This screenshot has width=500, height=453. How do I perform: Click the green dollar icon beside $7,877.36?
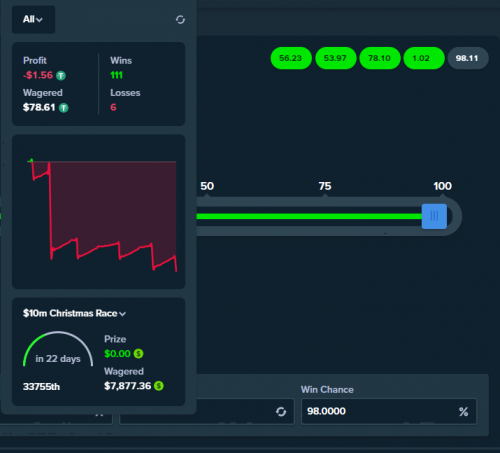pyautogui.click(x=159, y=386)
